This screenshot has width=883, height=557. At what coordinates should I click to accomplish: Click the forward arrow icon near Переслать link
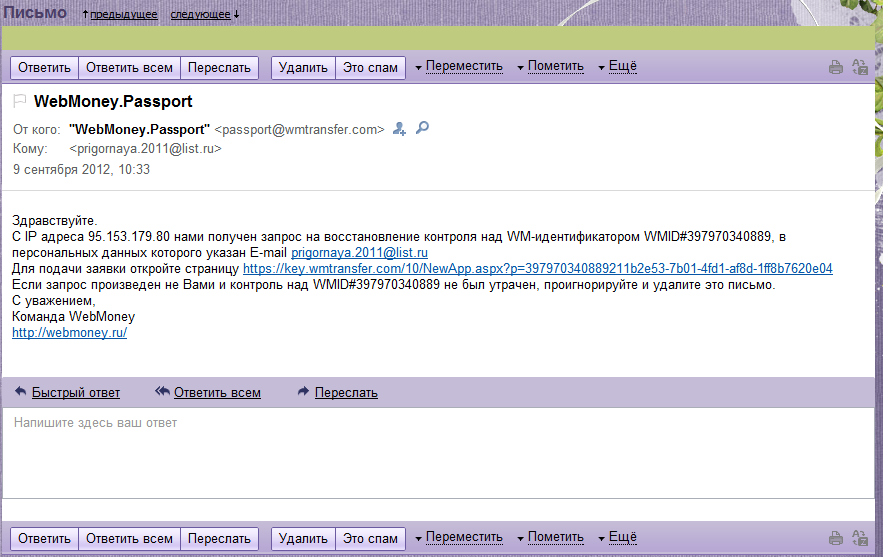tap(303, 391)
